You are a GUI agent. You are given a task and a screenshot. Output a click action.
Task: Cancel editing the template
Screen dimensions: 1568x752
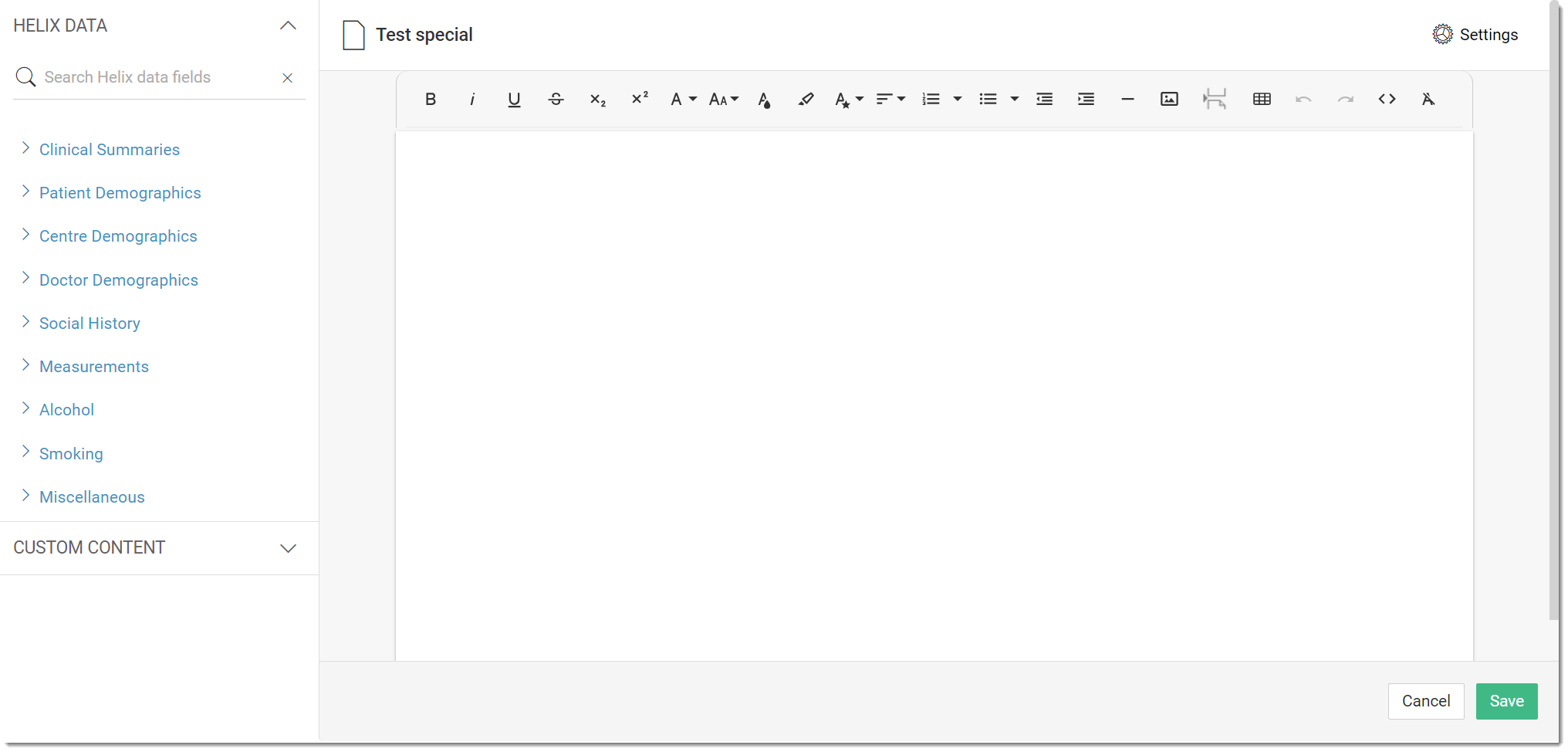click(x=1426, y=701)
